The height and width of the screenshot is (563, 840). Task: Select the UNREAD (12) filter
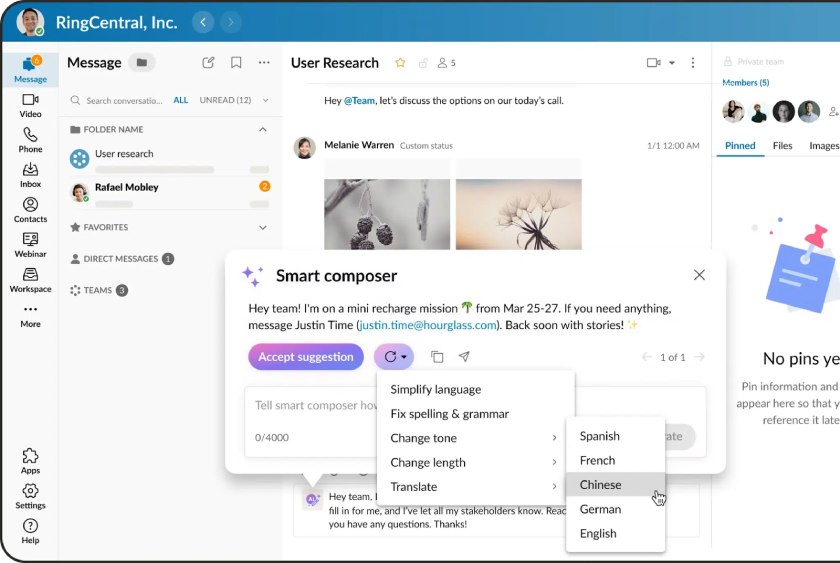(225, 100)
